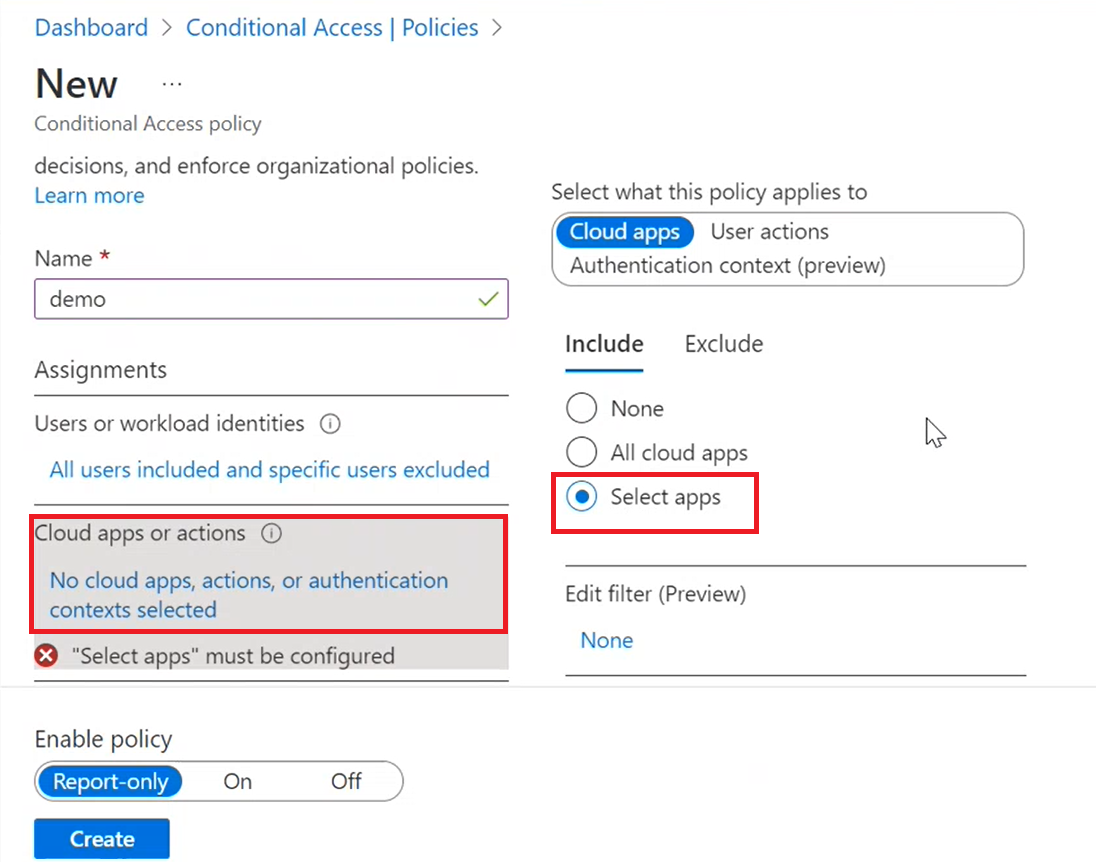The height and width of the screenshot is (862, 1096).
Task: Switch to the Exclude tab
Action: 723,343
